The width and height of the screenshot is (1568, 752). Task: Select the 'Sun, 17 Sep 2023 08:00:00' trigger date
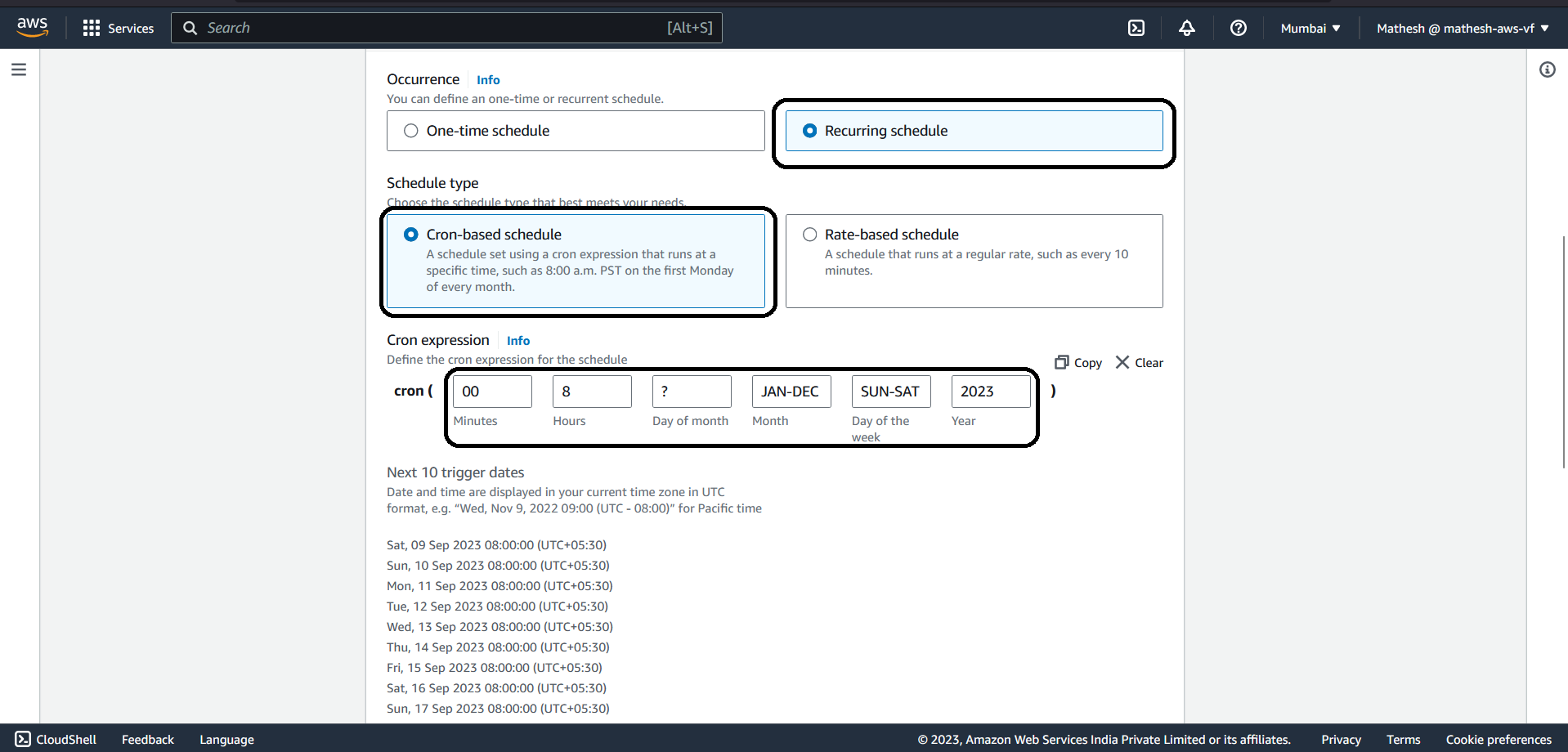[x=498, y=708]
